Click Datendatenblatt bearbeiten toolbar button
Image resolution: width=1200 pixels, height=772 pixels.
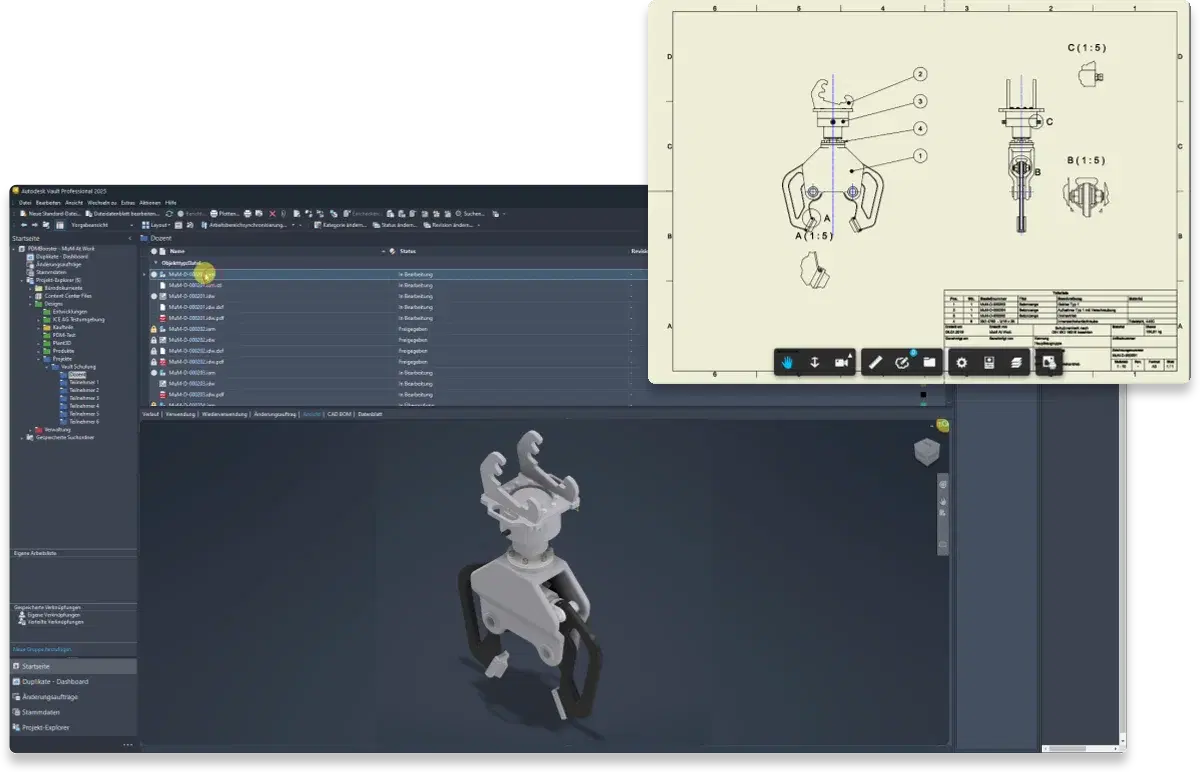122,213
